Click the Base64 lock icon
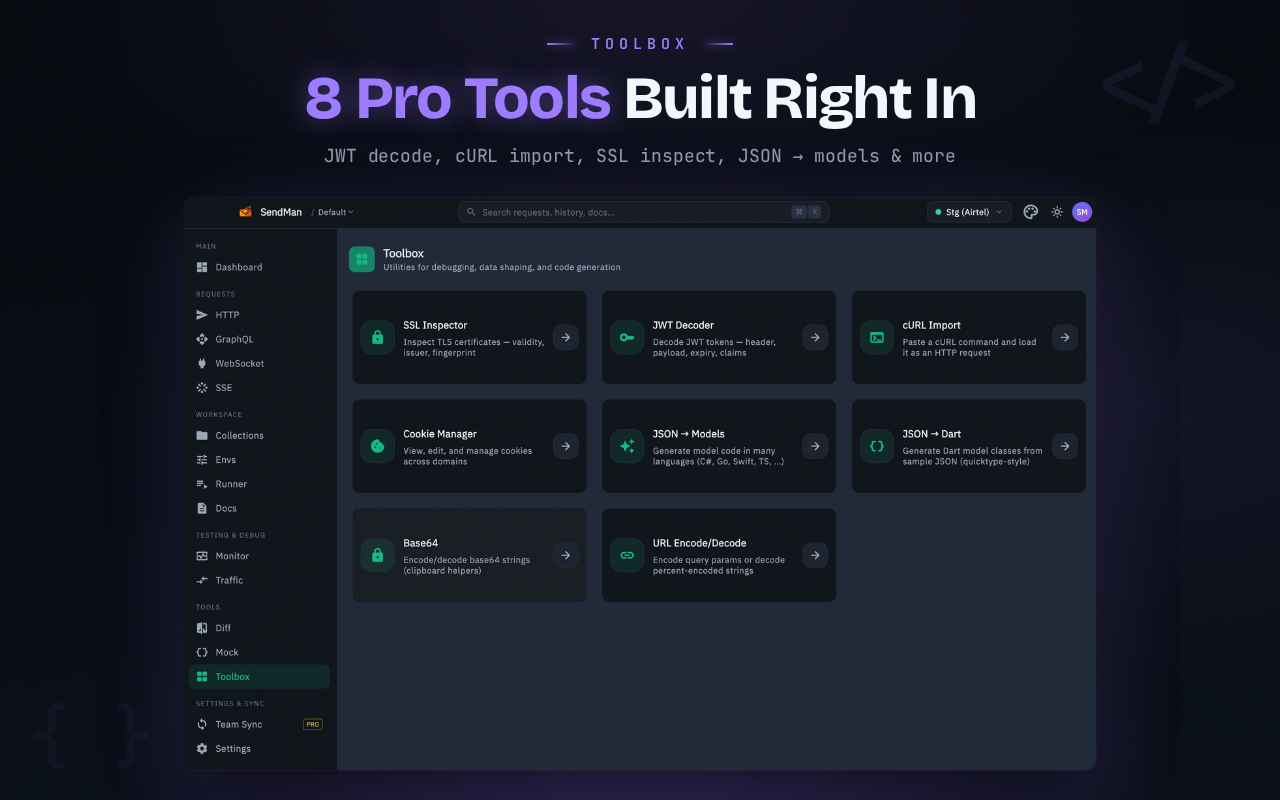 pos(377,555)
